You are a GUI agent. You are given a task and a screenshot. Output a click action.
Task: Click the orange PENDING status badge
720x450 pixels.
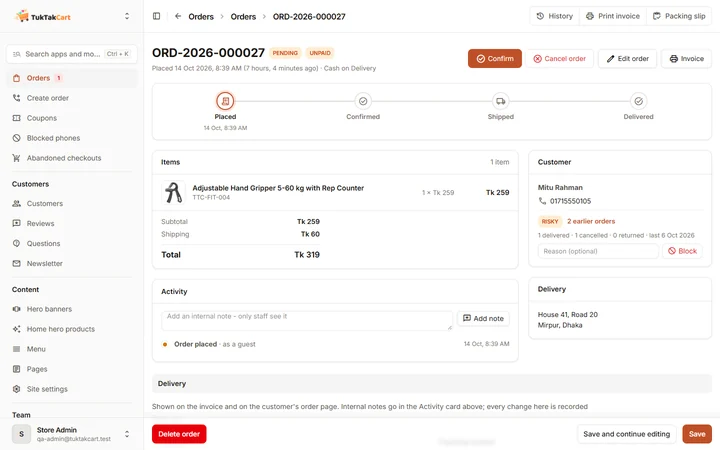(285, 53)
